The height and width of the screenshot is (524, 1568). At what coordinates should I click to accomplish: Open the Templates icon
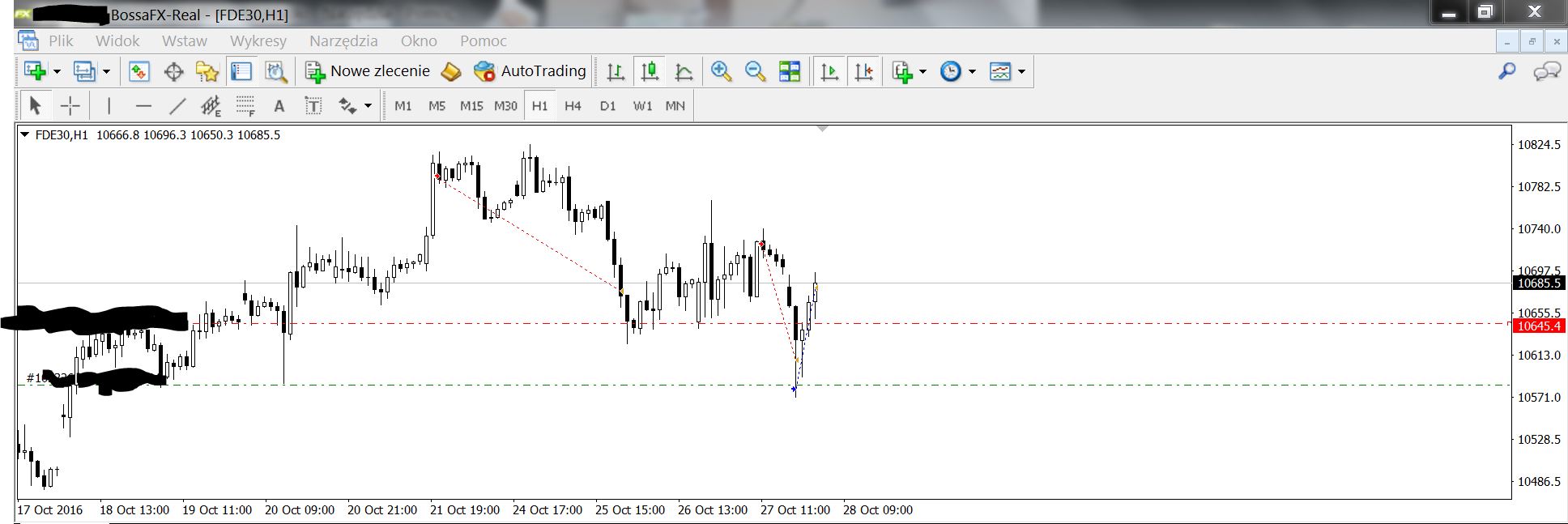(x=1000, y=71)
